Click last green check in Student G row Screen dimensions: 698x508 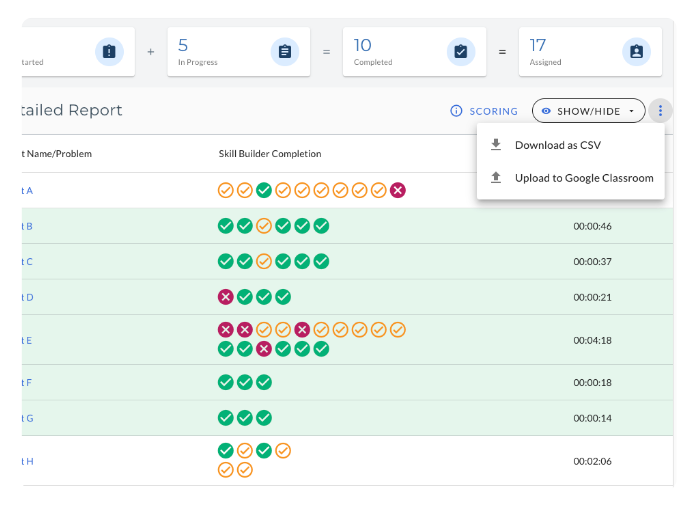click(x=264, y=418)
